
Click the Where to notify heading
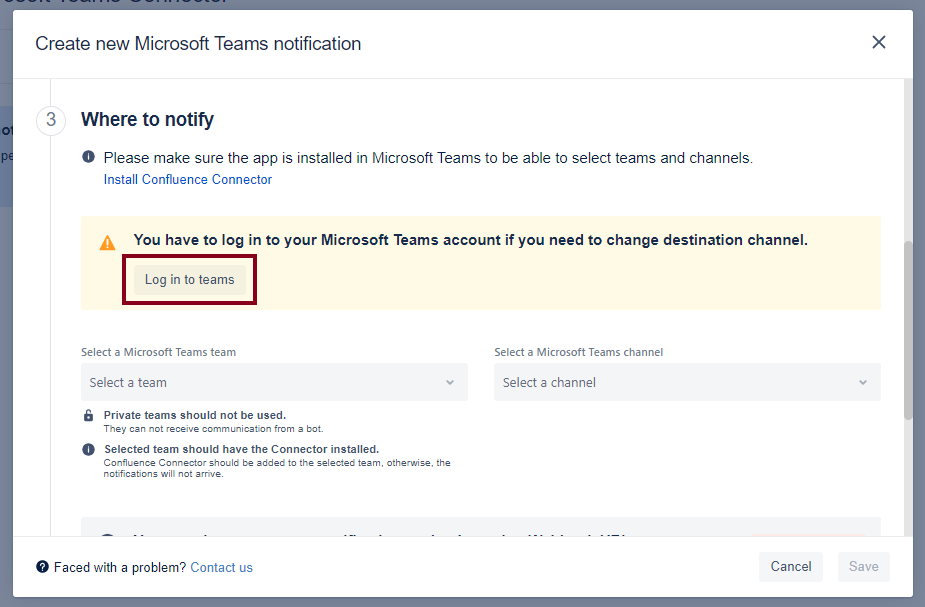coord(147,119)
